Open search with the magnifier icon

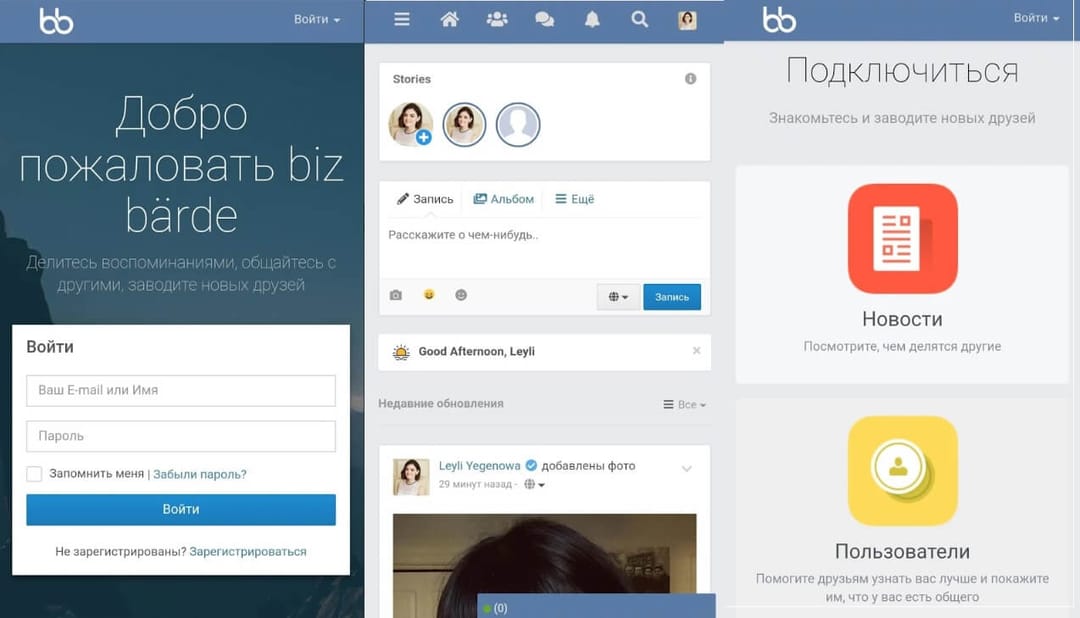(639, 18)
